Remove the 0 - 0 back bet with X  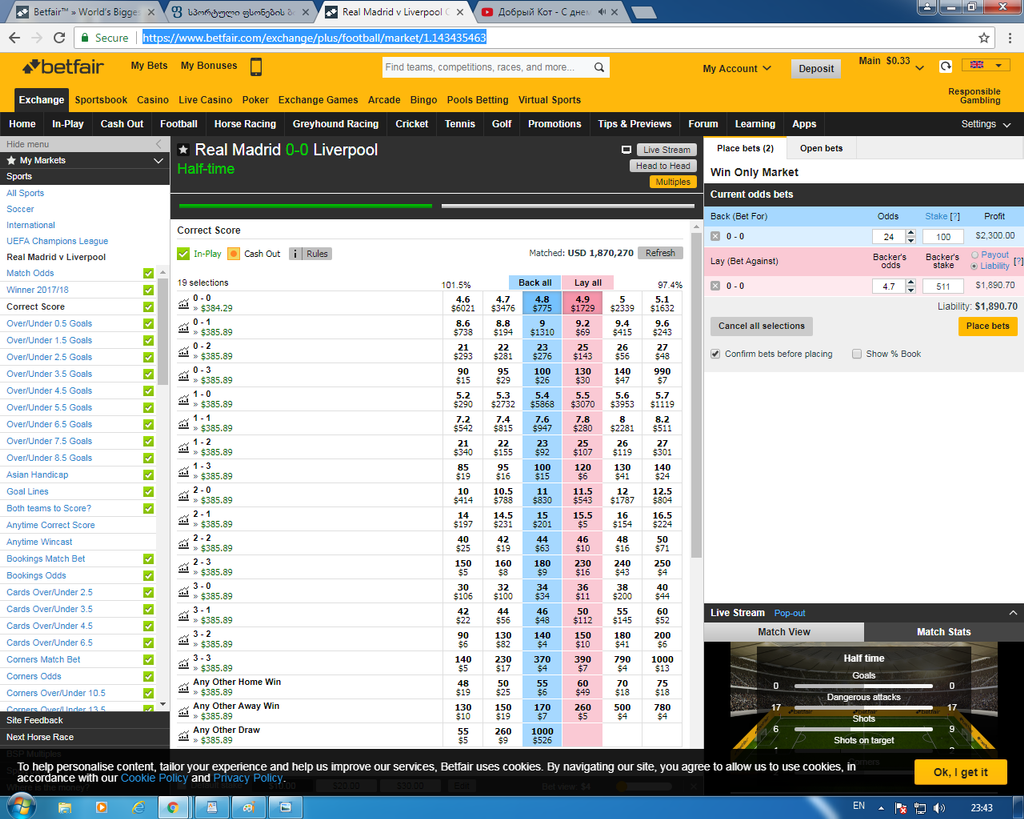pyautogui.click(x=716, y=236)
